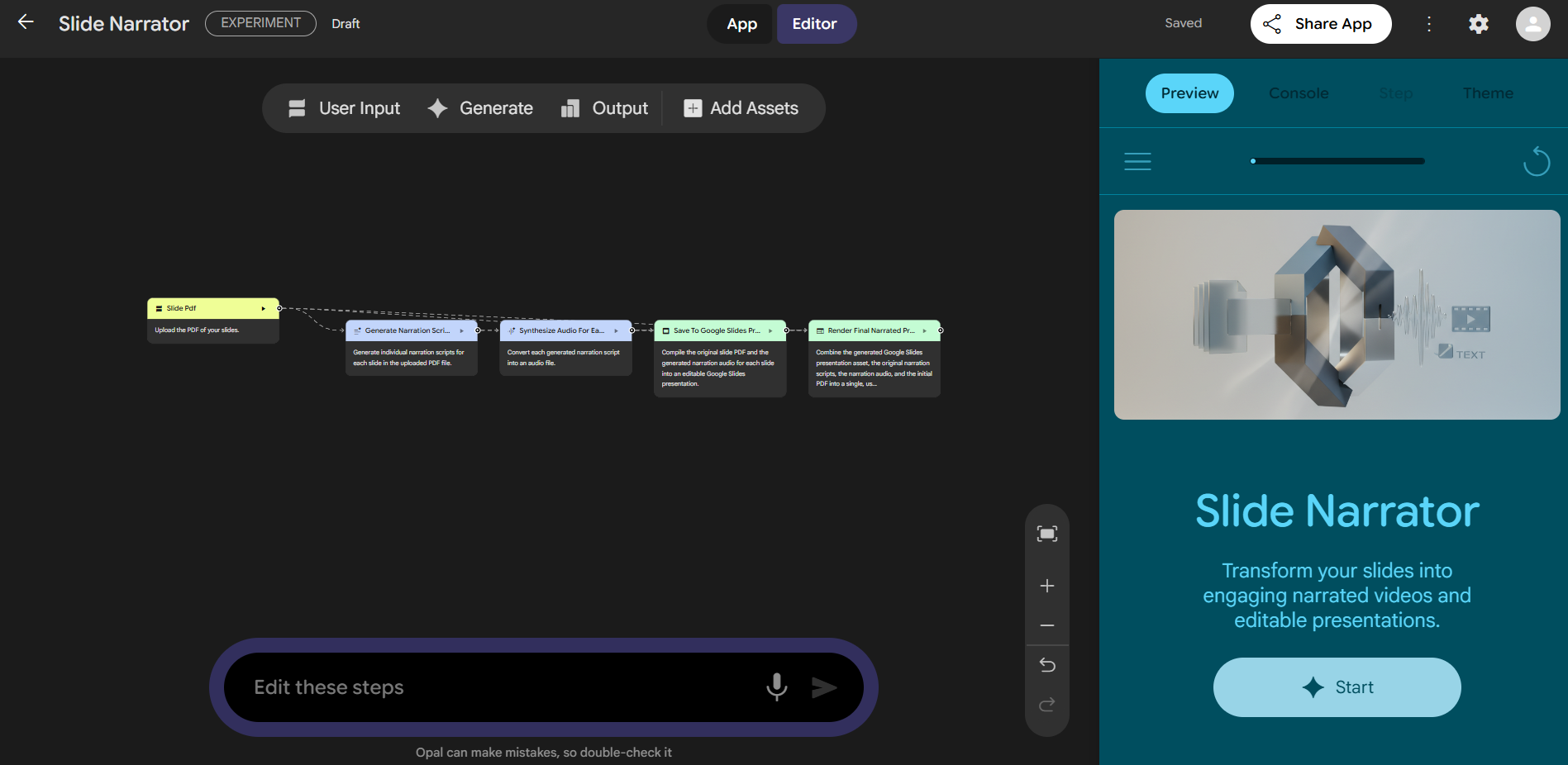Click the microphone icon in prompt box

pos(776,687)
